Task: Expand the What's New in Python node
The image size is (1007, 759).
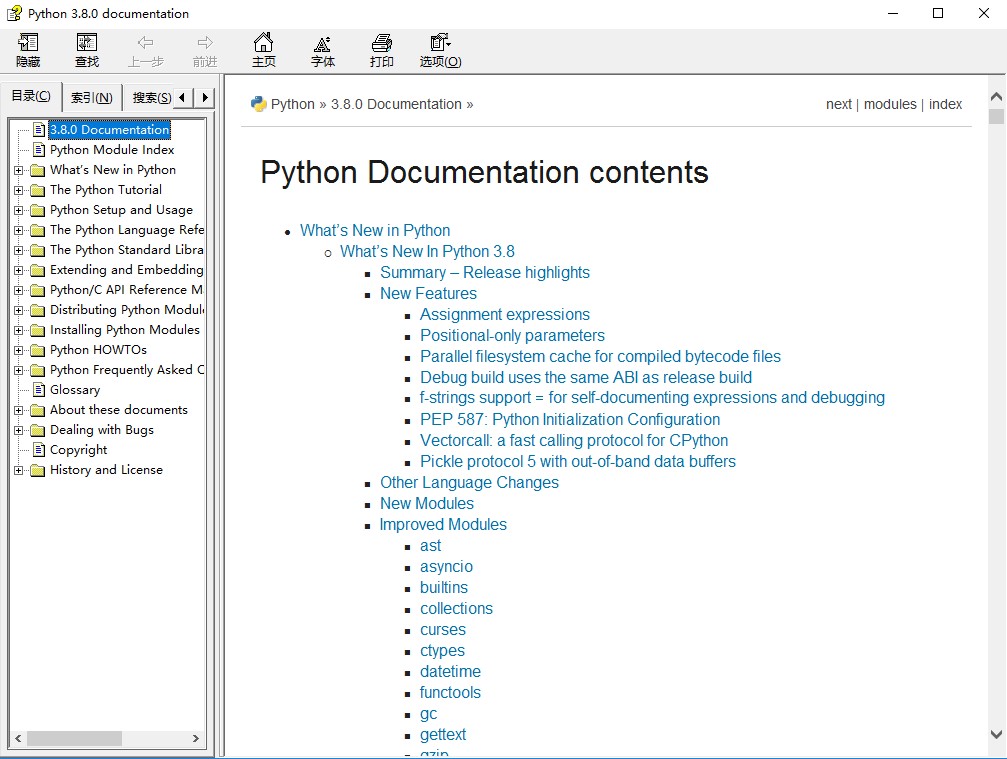Action: click(19, 170)
